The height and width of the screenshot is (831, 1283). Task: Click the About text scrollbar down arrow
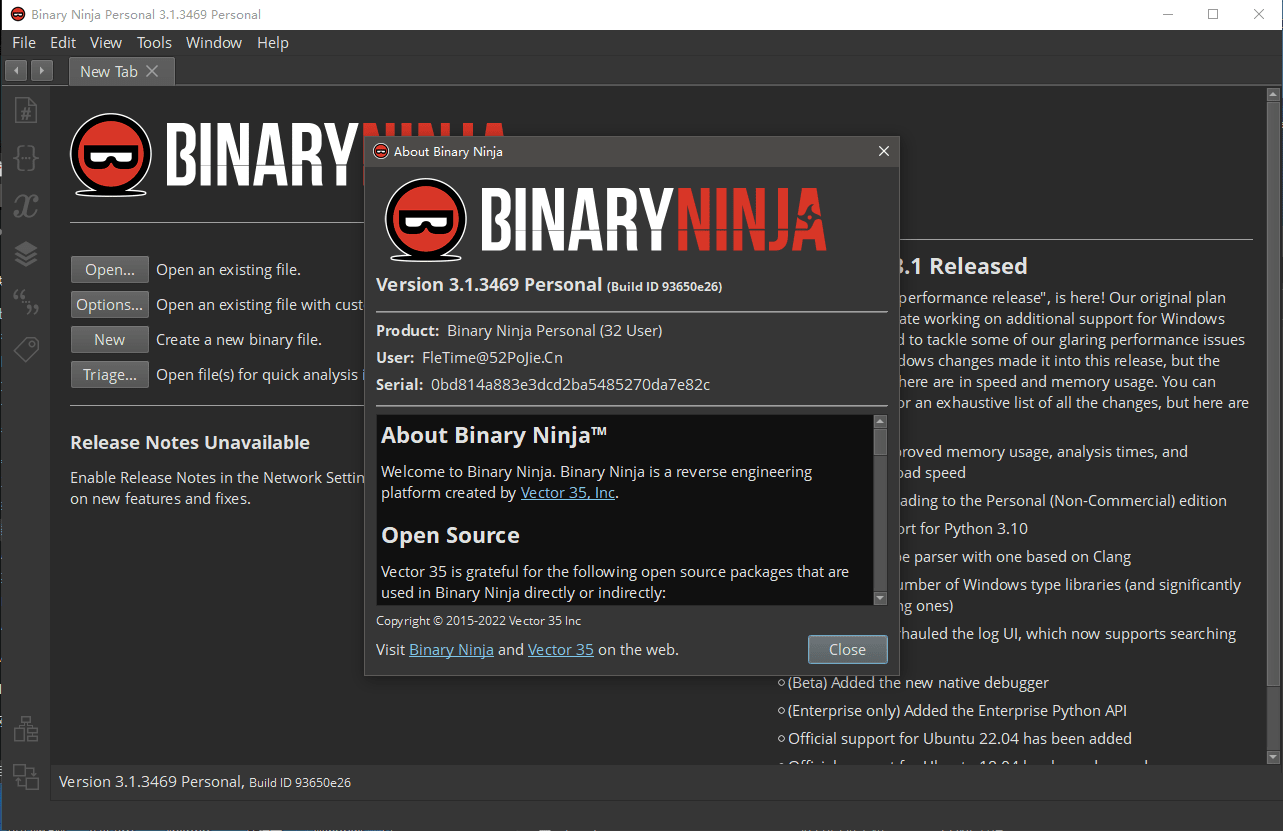[880, 598]
